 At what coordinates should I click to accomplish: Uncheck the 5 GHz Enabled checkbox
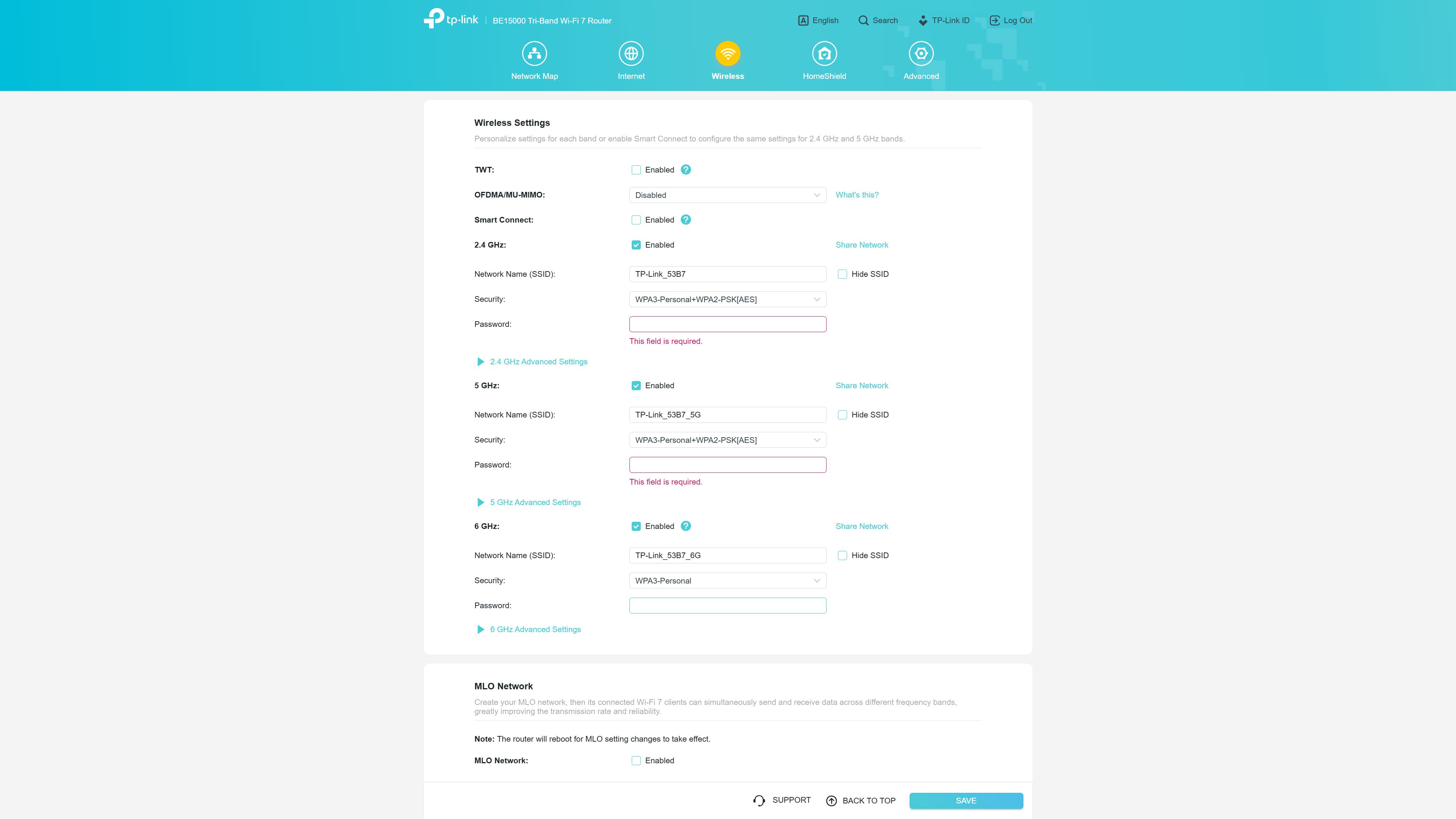click(636, 386)
